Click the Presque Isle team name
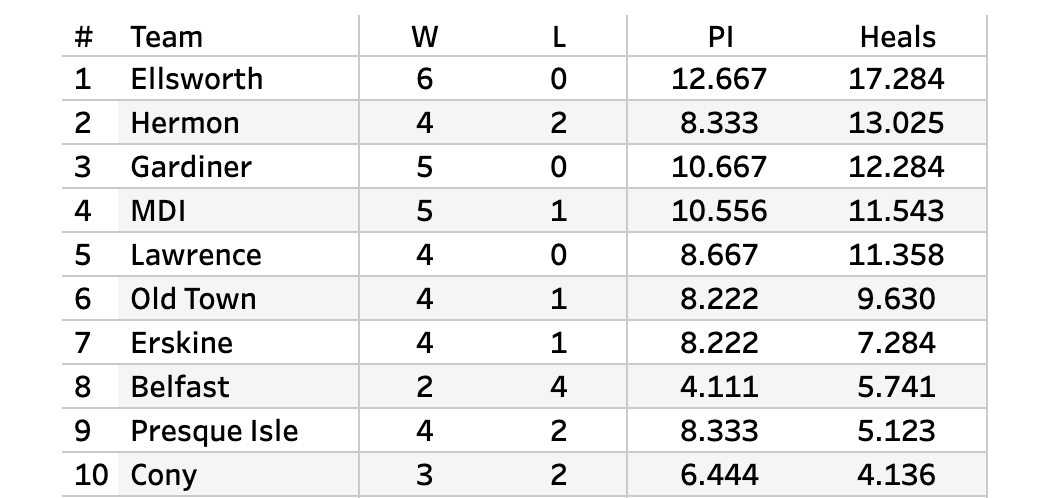Viewport: 1048px width, 498px height. (x=214, y=431)
